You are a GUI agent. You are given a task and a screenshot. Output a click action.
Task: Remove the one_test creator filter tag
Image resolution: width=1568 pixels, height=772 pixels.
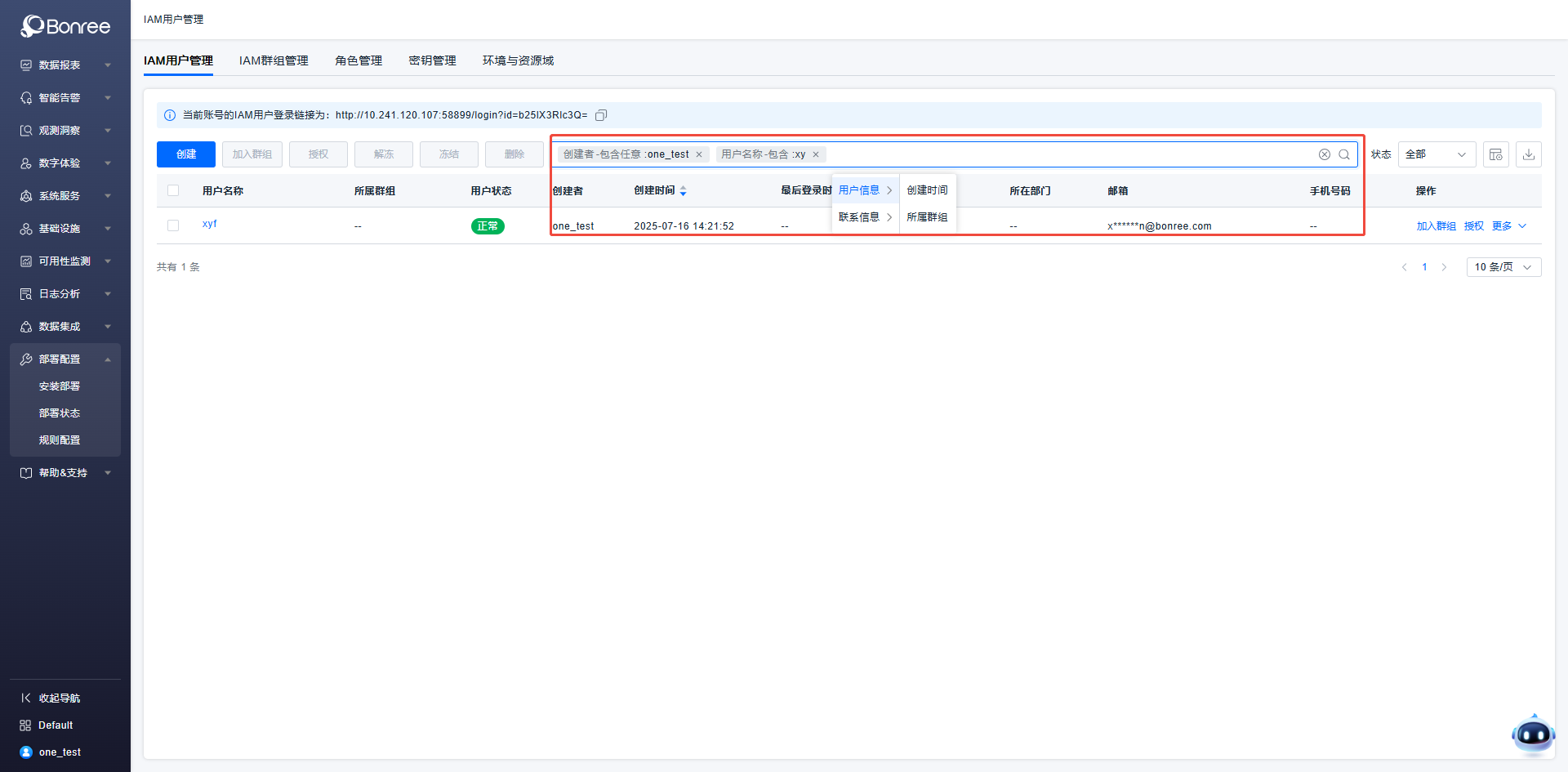[699, 154]
